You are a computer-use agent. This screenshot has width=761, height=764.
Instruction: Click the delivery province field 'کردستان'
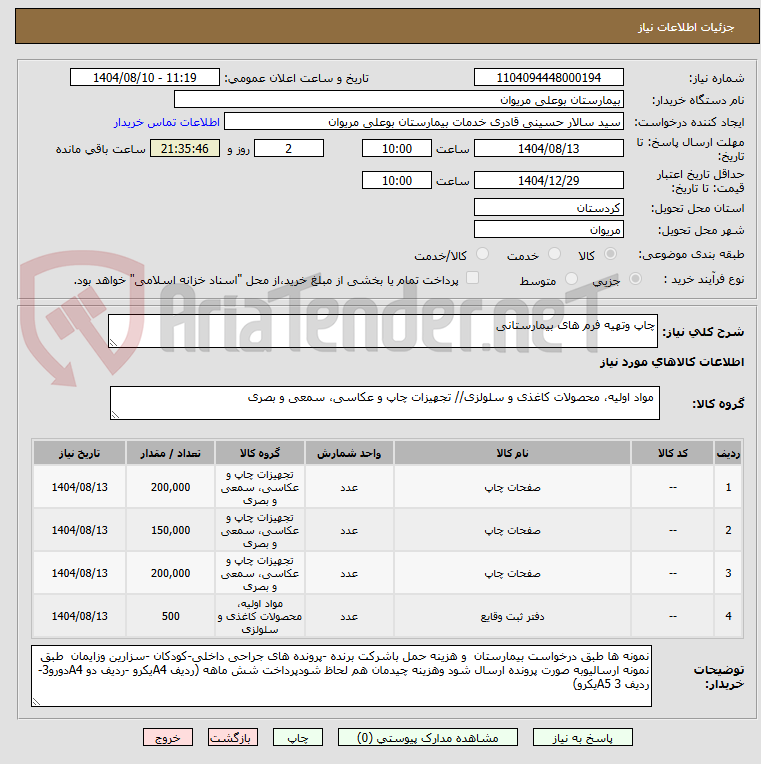click(x=549, y=208)
